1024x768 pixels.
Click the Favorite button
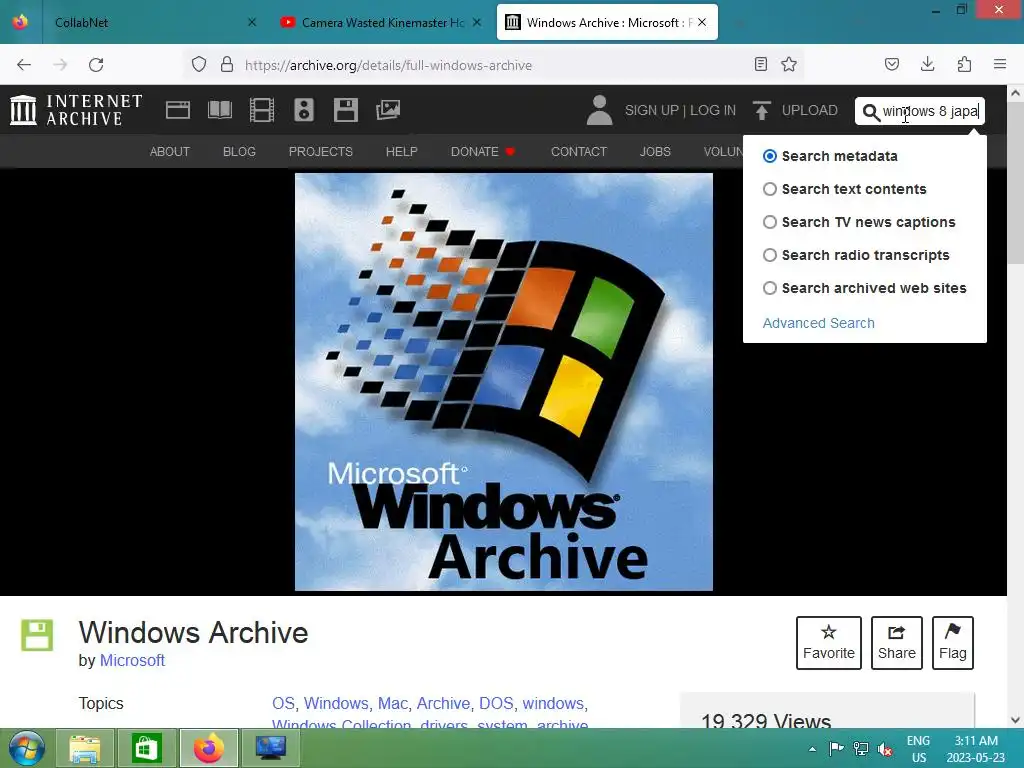point(829,643)
